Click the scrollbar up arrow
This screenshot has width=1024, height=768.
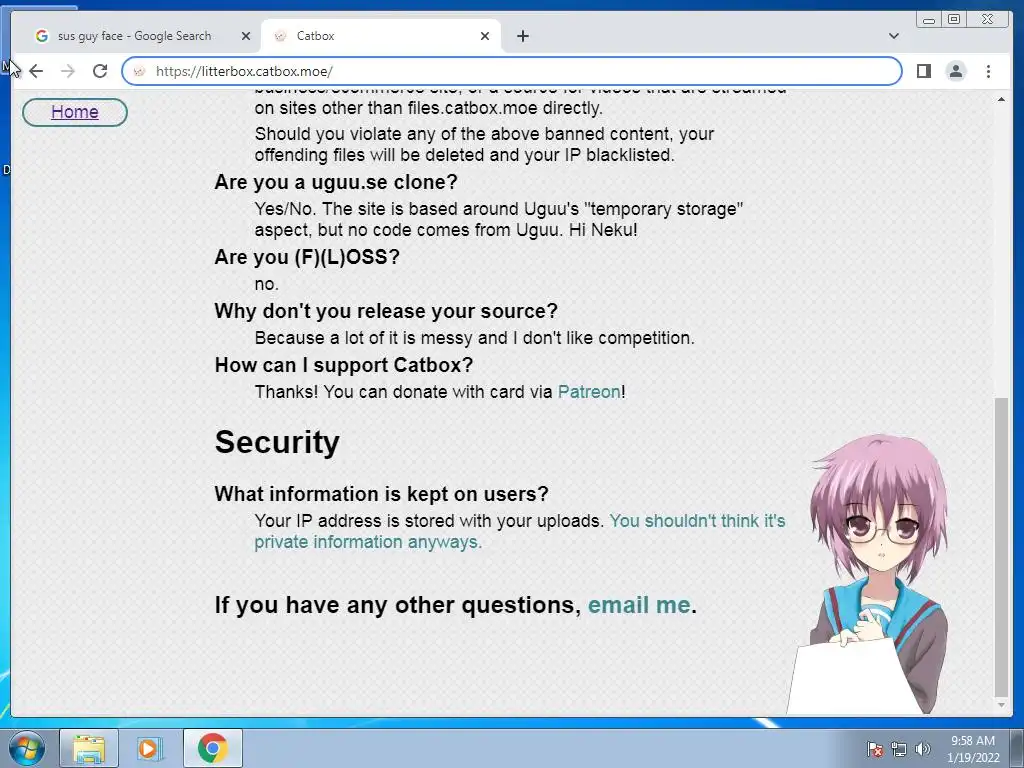point(1000,99)
